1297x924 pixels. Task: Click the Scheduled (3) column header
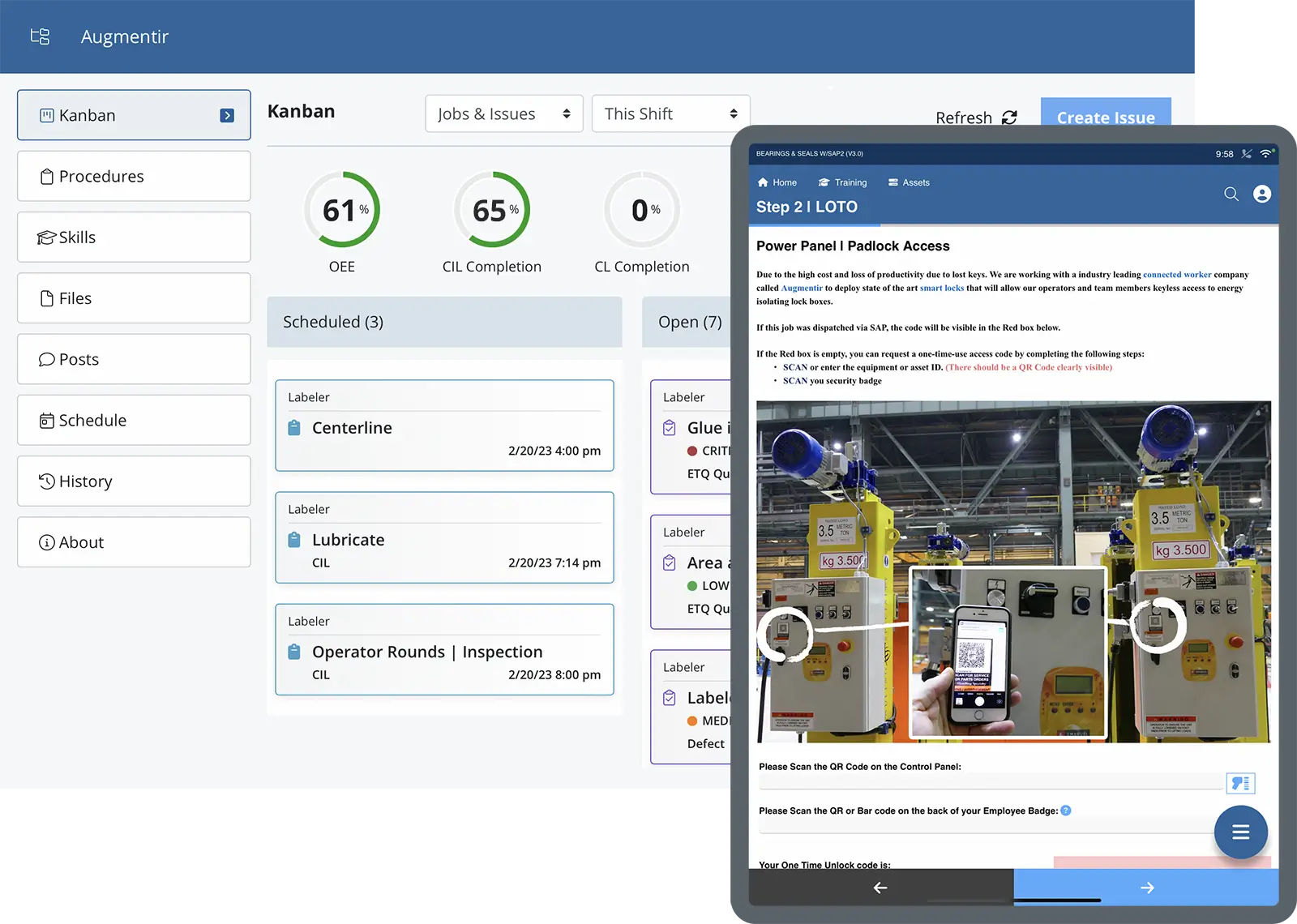444,322
